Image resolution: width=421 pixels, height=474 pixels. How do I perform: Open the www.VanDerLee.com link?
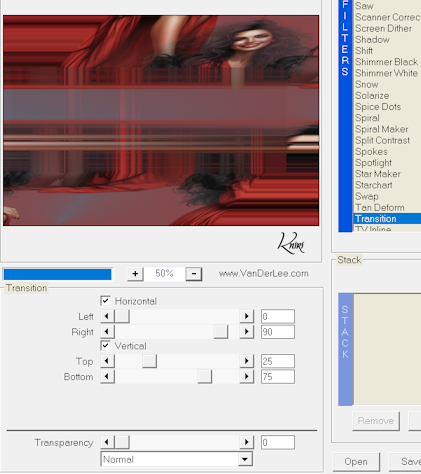[264, 273]
